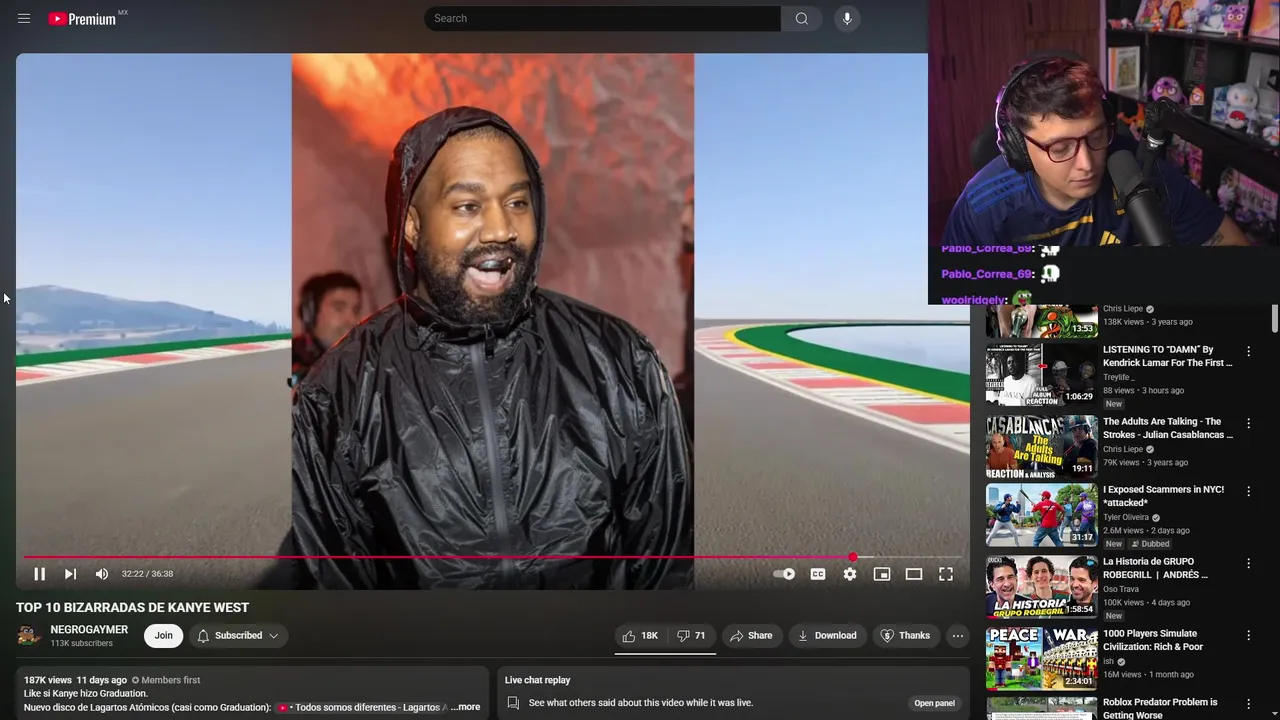Screen dimensions: 1280x720
Task: Click the sidebar vertical scrollbar
Action: point(1274,318)
